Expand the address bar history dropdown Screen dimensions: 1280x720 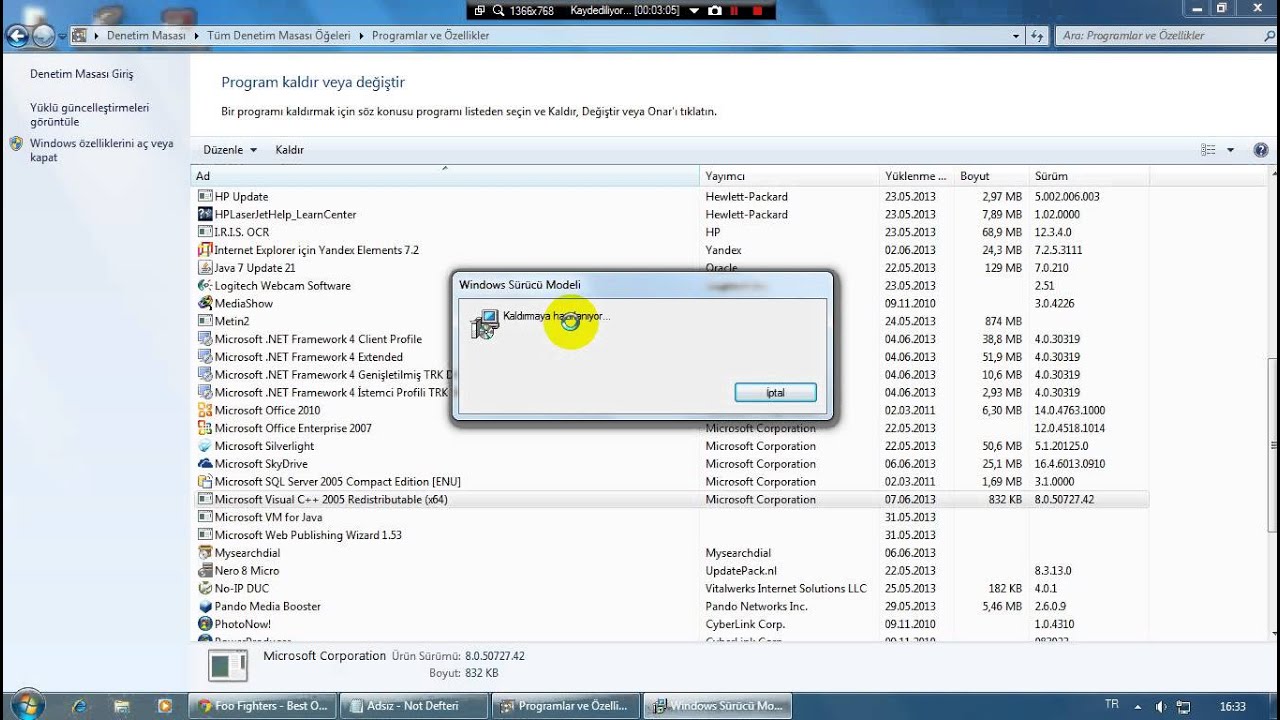point(1016,35)
